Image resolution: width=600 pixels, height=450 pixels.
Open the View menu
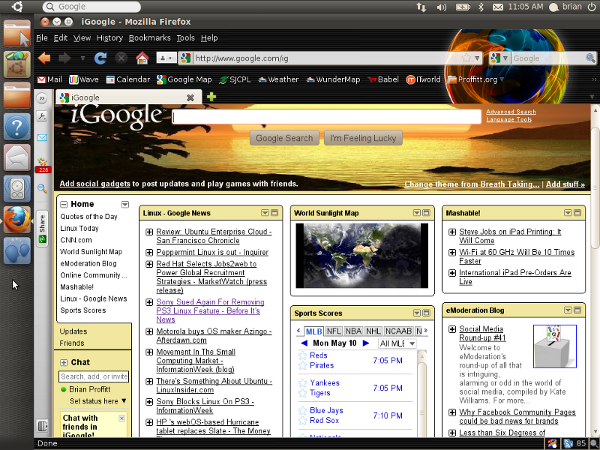pos(82,38)
